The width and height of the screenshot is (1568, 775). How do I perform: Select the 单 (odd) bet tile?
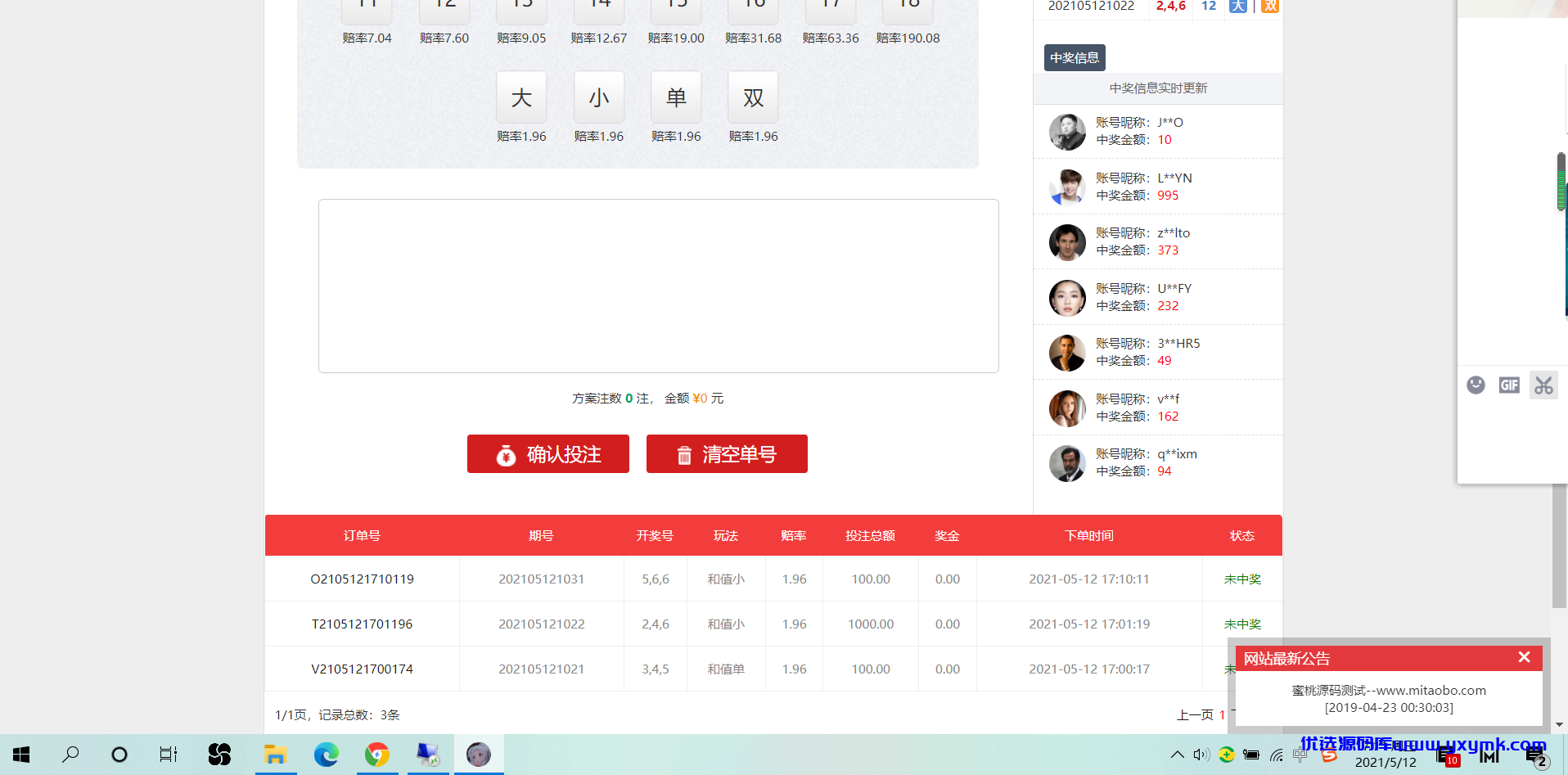pyautogui.click(x=676, y=97)
